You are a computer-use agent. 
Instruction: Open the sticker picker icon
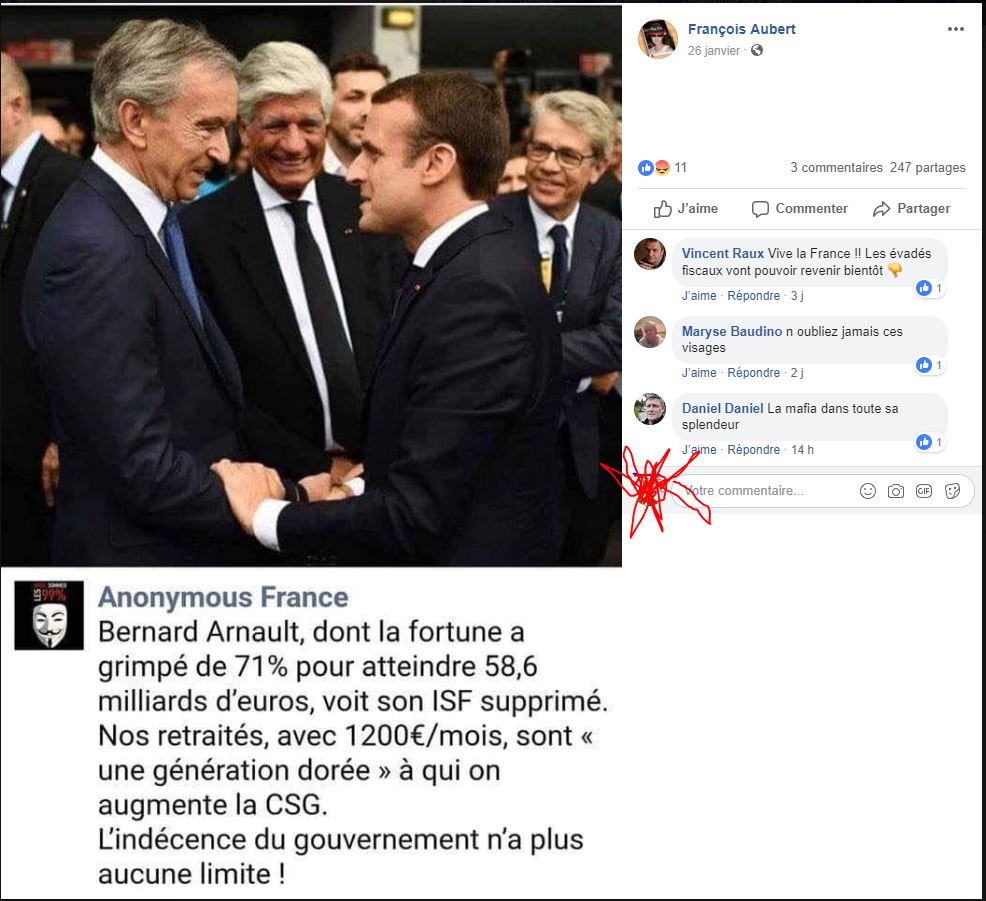pos(952,491)
